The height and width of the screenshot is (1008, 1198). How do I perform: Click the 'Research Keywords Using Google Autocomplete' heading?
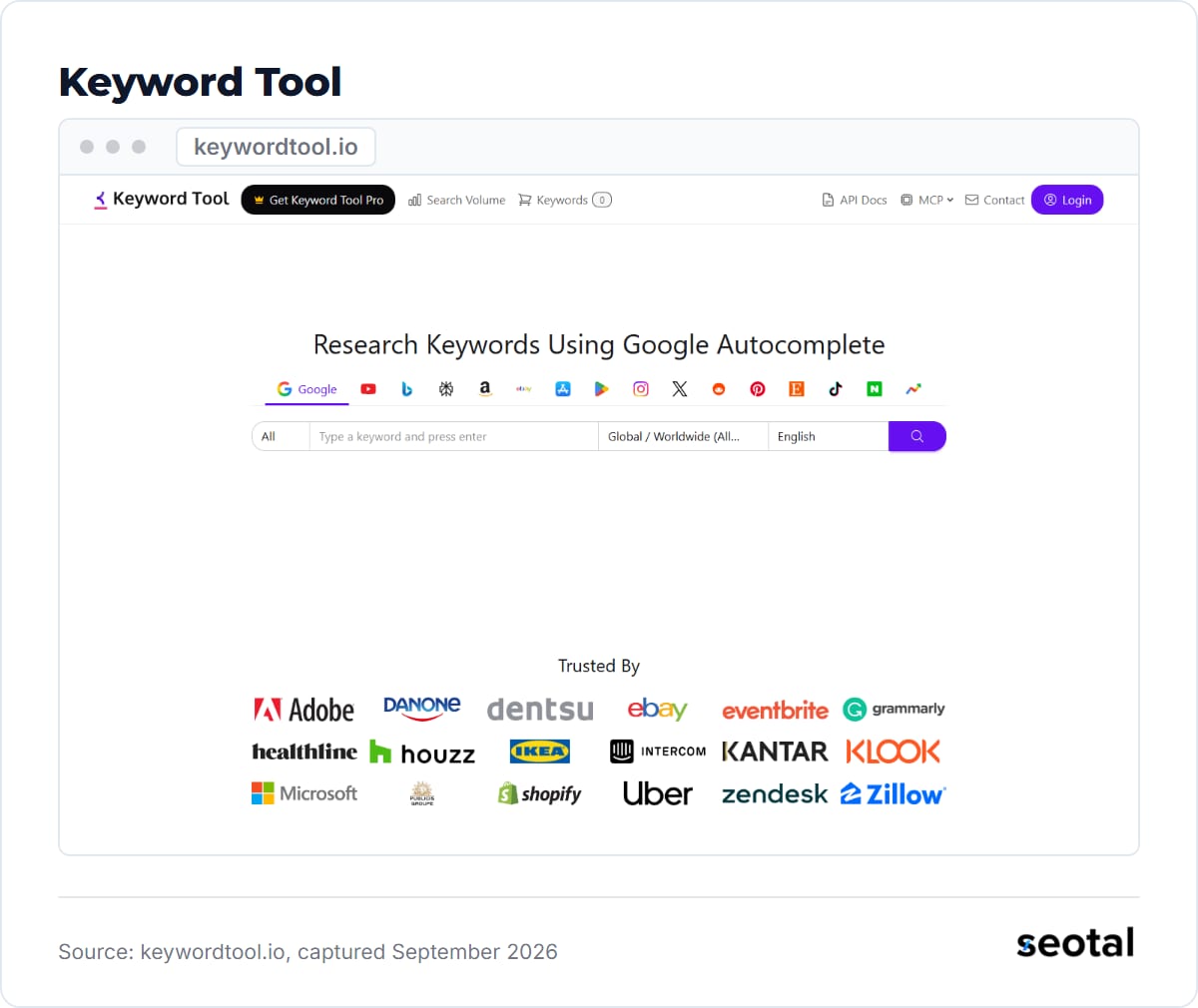click(599, 344)
